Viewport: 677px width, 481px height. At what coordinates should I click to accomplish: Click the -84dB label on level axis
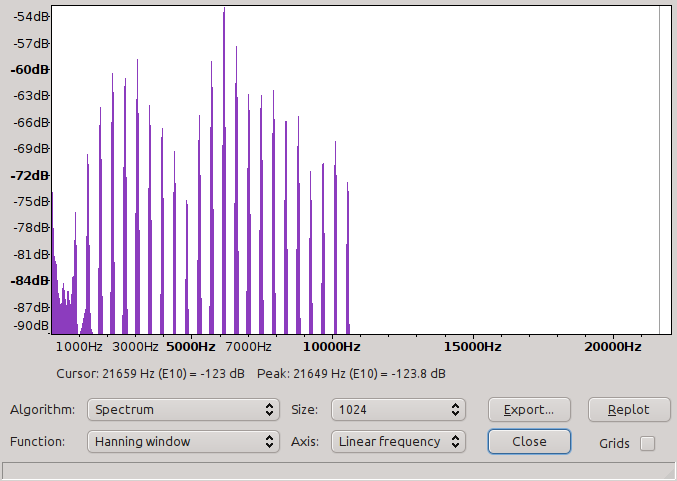coord(29,281)
